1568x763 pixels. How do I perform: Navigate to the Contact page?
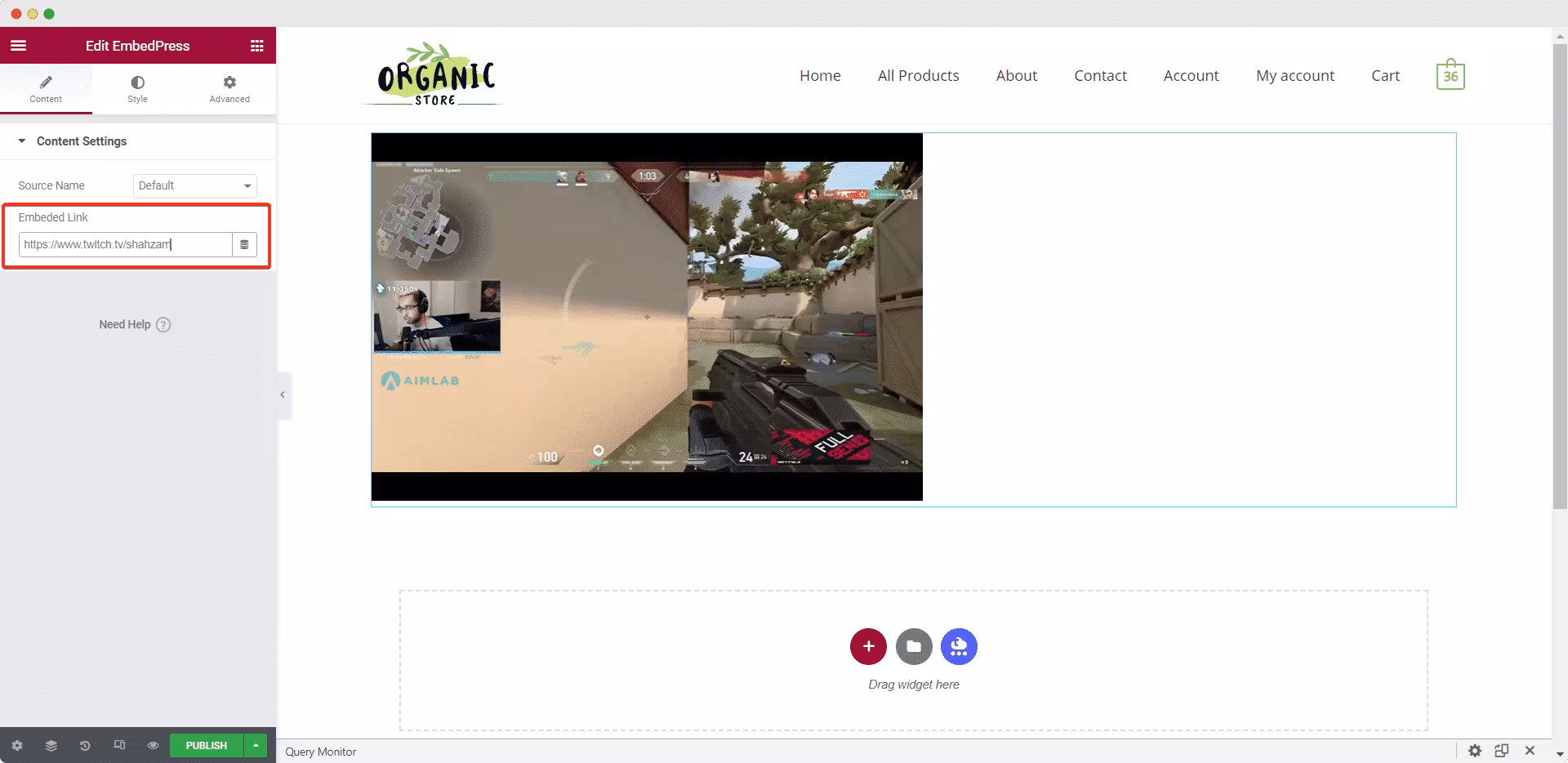coord(1100,75)
